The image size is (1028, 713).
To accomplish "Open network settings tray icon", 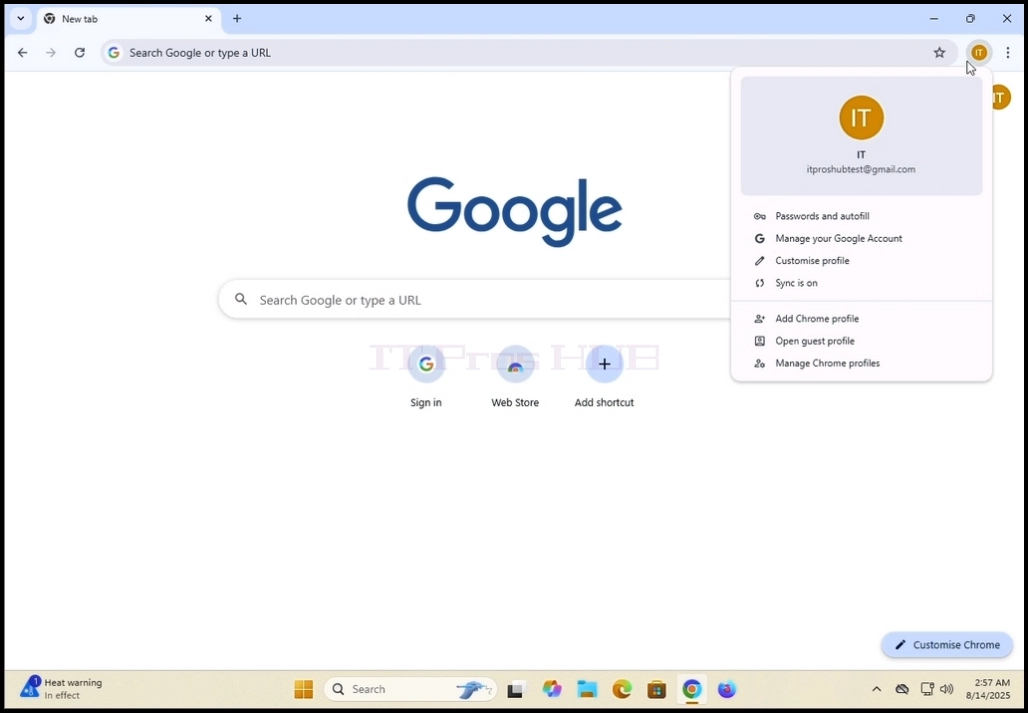I will [926, 689].
